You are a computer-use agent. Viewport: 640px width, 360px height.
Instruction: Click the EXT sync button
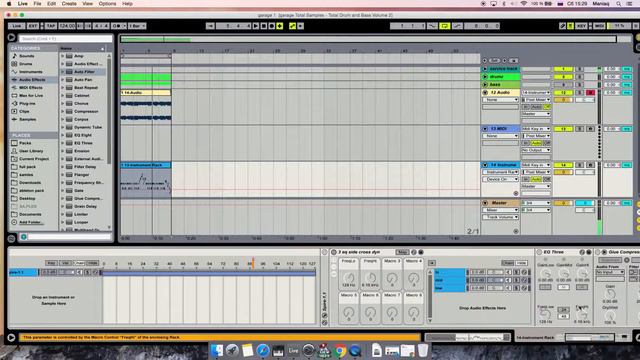[33, 26]
